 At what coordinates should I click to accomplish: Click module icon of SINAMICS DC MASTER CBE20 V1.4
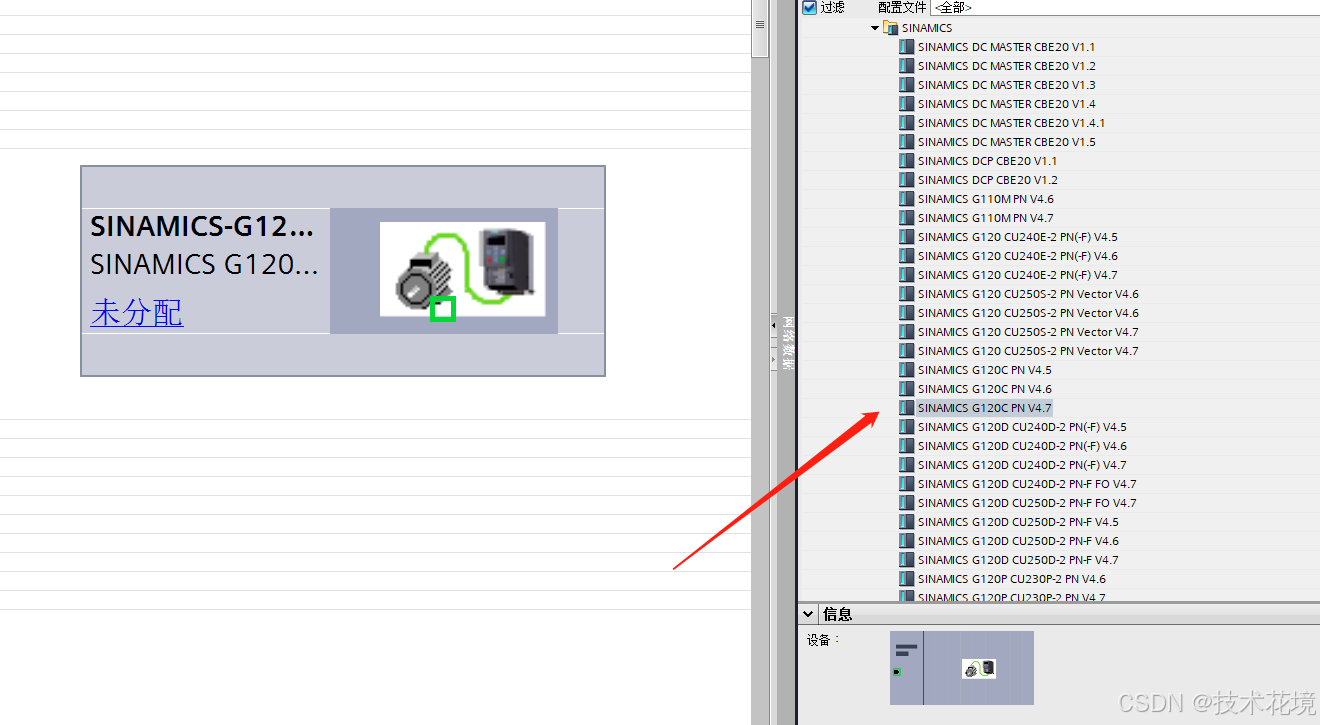tap(907, 104)
